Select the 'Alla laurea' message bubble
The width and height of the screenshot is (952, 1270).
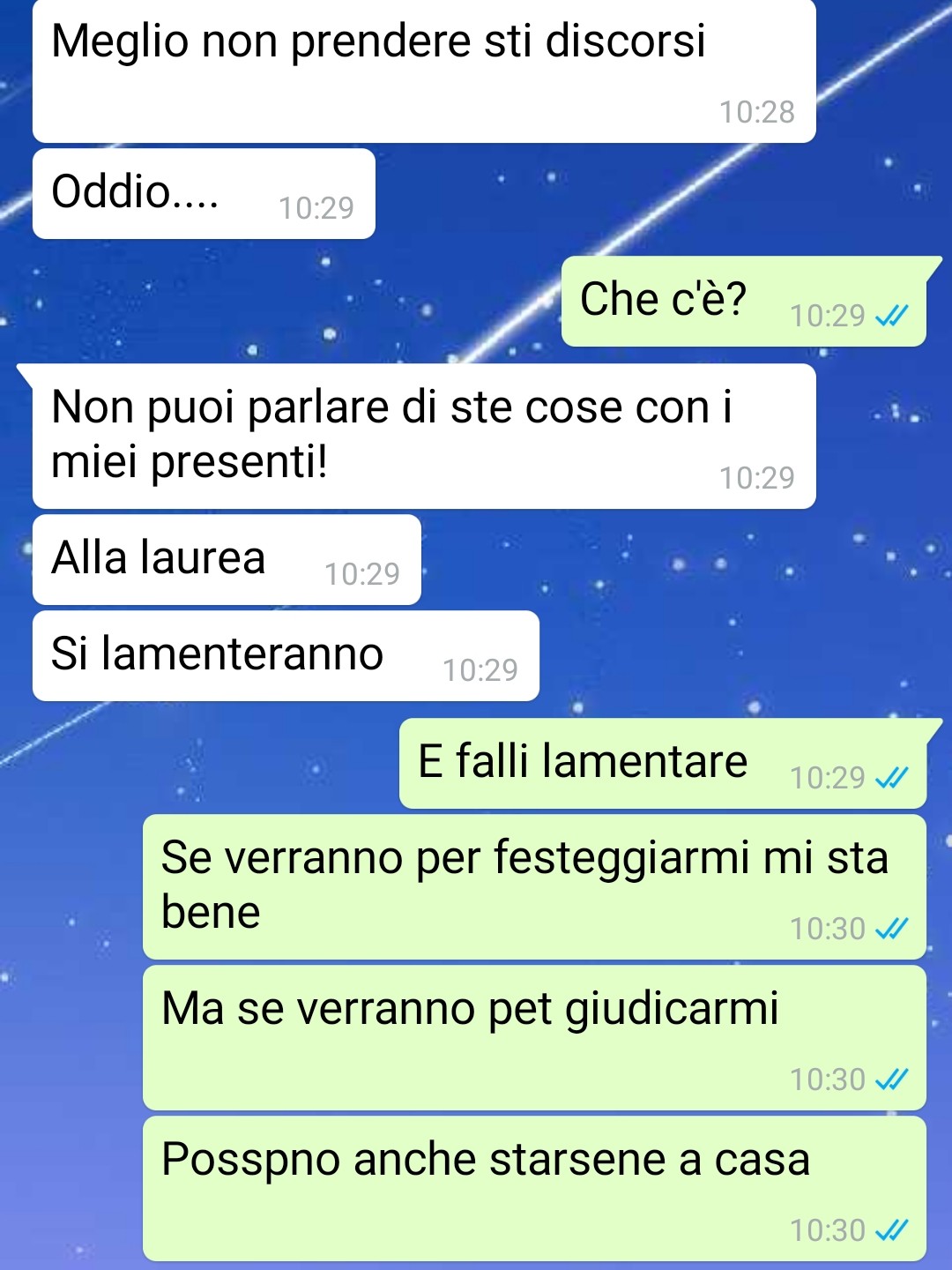(x=227, y=559)
